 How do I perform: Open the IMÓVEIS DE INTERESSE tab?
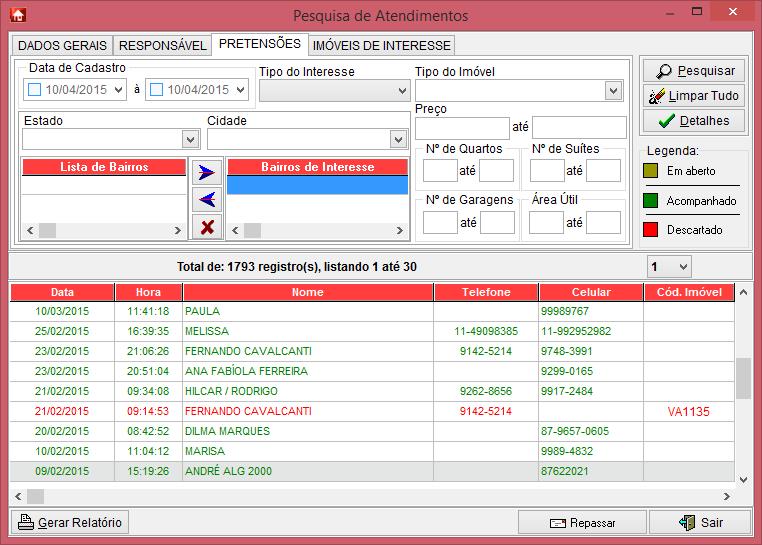click(x=381, y=45)
